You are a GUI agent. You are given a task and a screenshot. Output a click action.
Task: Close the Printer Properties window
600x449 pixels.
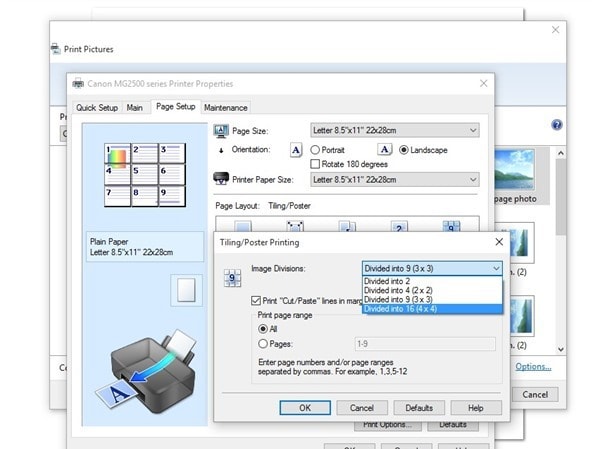(x=484, y=83)
